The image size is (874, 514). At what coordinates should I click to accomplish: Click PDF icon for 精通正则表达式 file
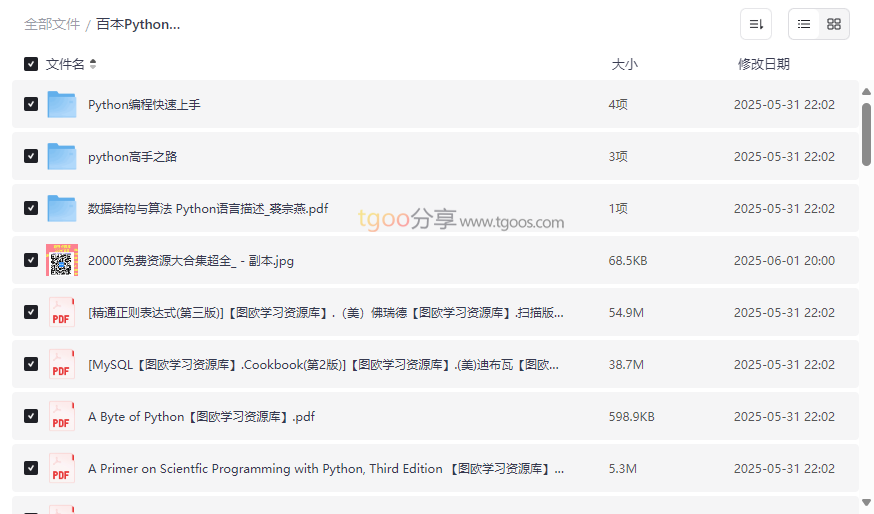tap(62, 312)
